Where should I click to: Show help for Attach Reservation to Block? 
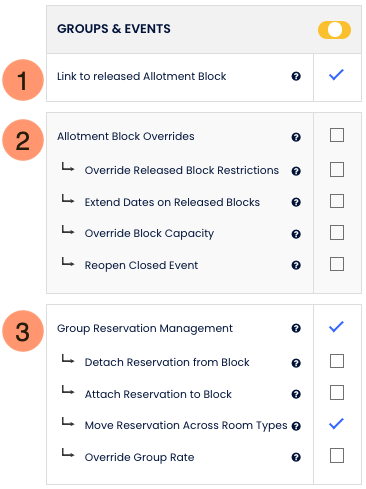[296, 394]
